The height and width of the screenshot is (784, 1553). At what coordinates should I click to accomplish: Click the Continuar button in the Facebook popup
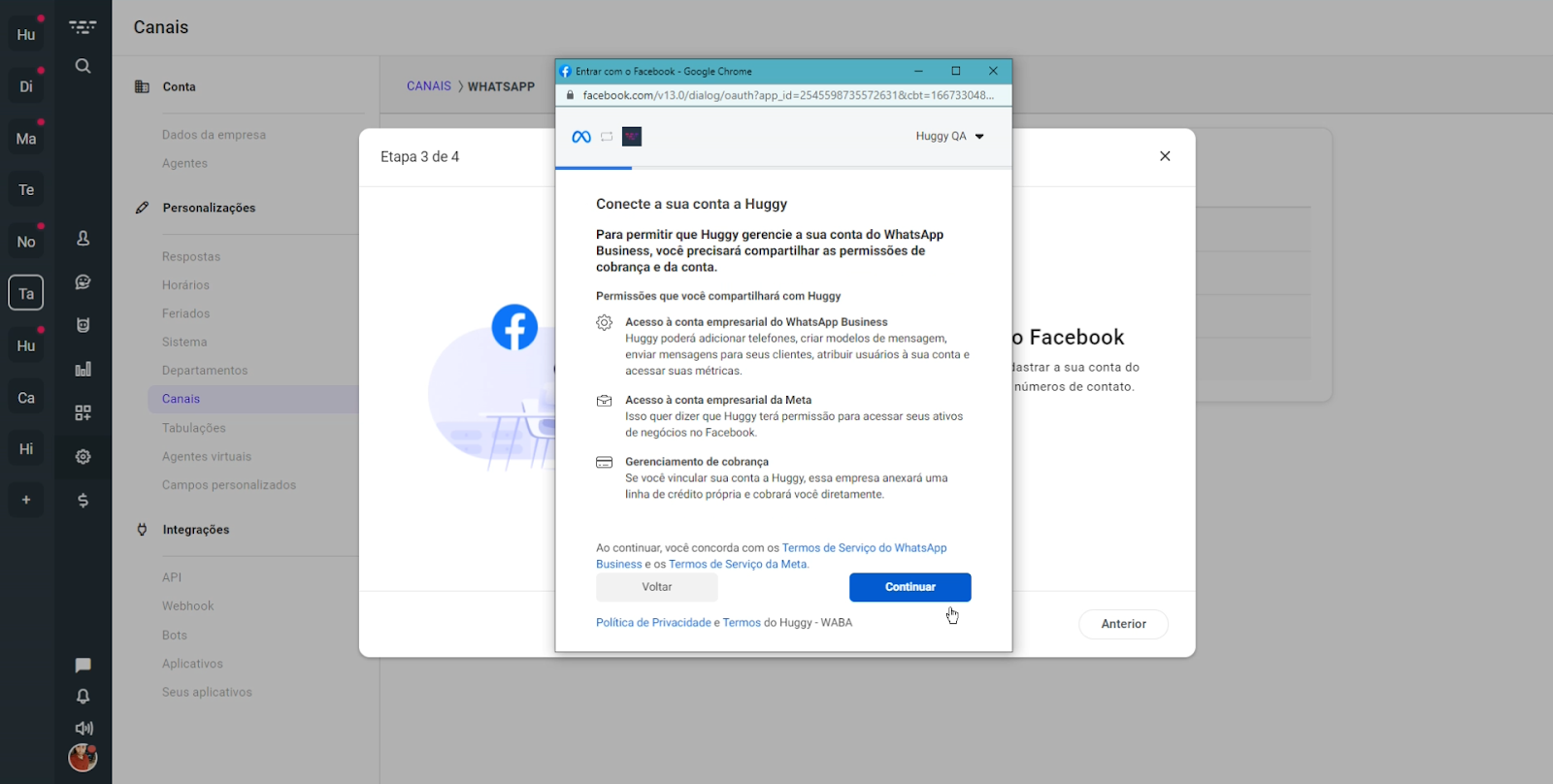(x=909, y=587)
